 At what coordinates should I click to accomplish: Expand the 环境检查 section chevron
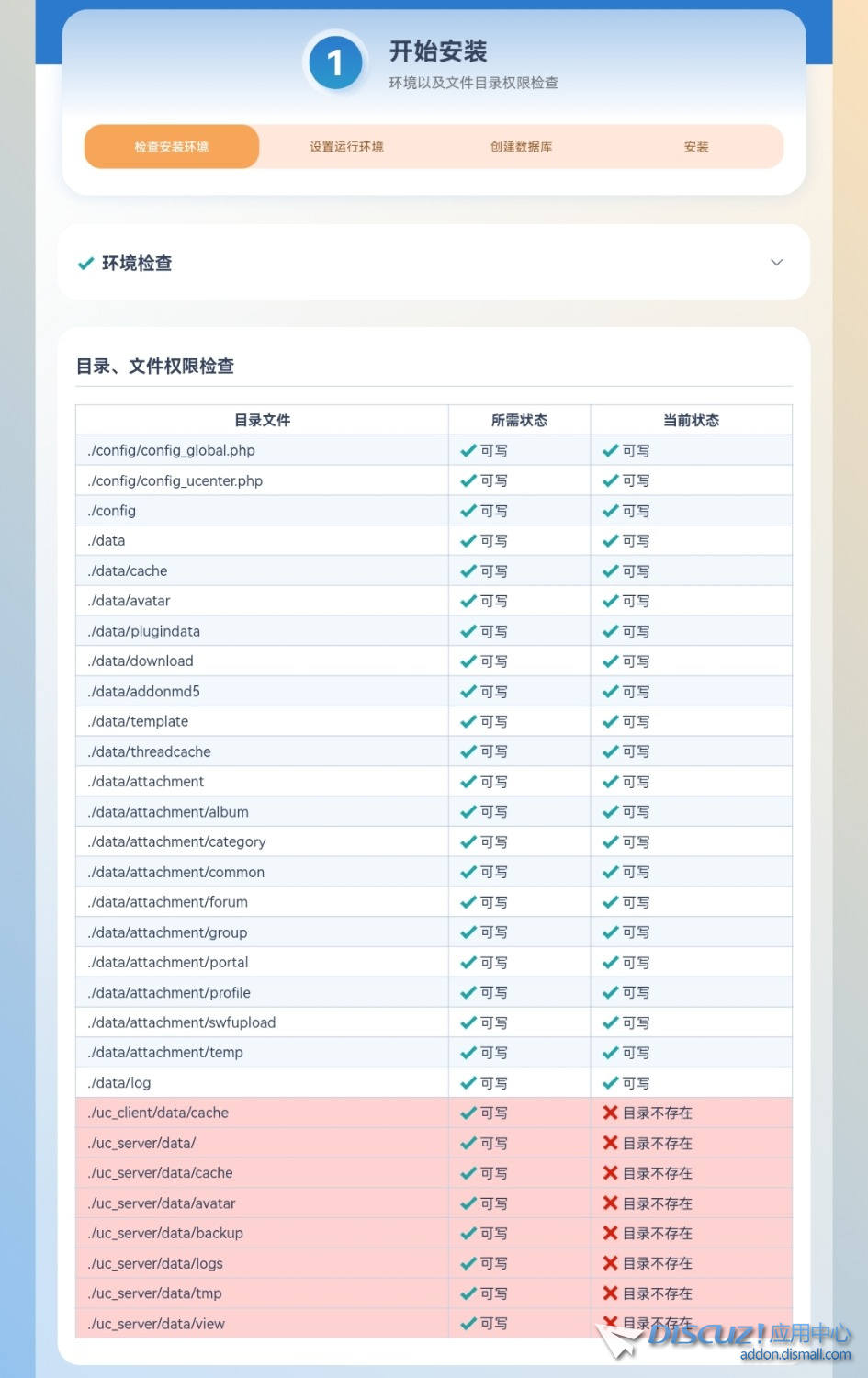click(x=776, y=263)
